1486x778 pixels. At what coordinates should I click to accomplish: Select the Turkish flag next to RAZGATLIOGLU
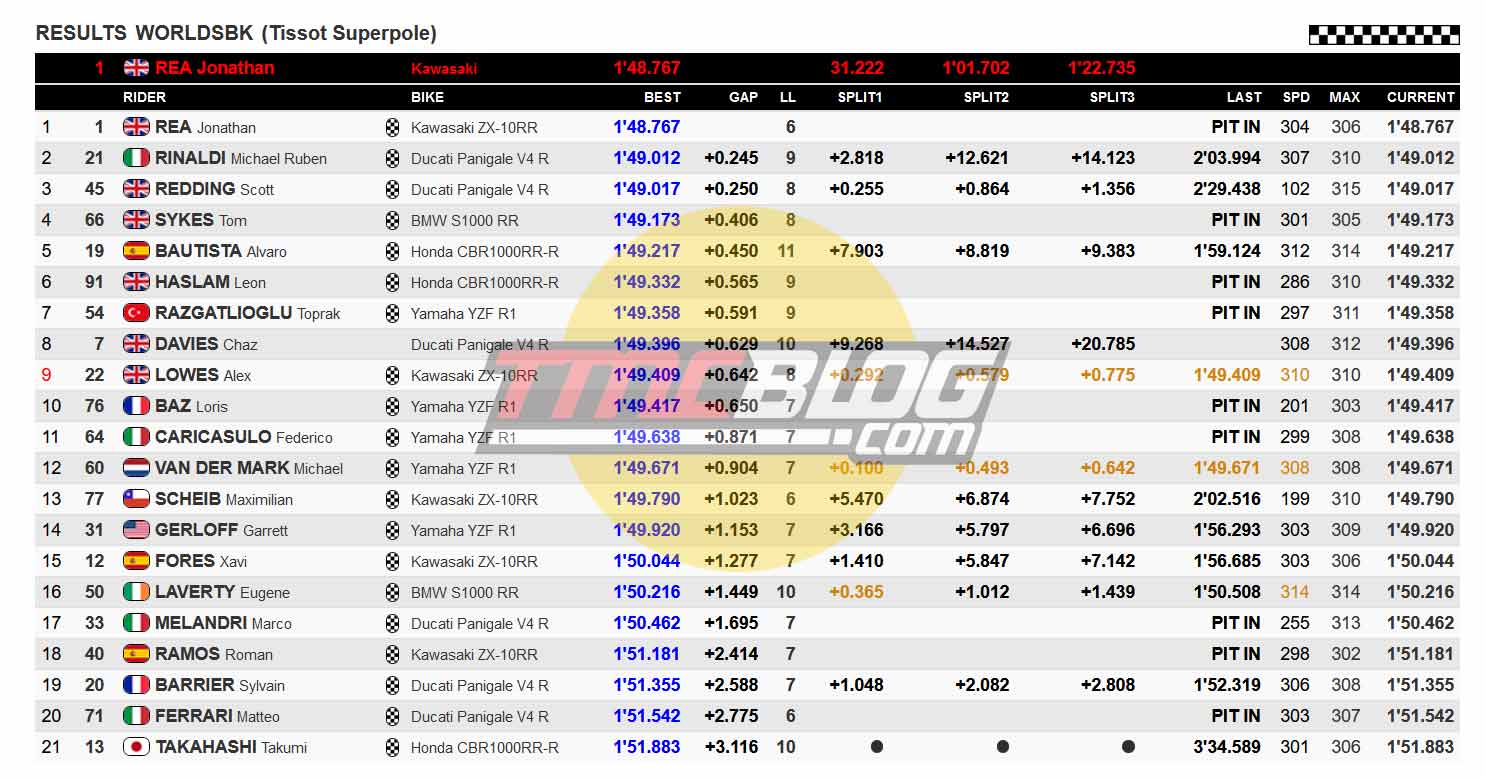136,313
